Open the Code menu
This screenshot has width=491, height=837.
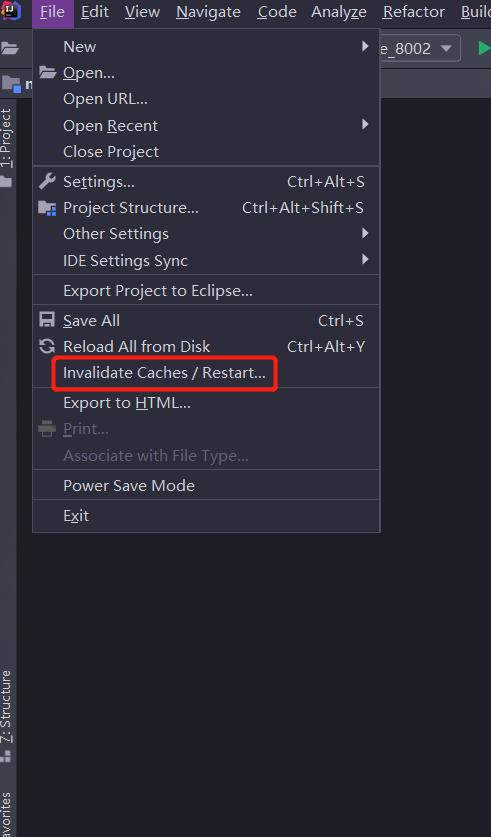click(x=277, y=12)
